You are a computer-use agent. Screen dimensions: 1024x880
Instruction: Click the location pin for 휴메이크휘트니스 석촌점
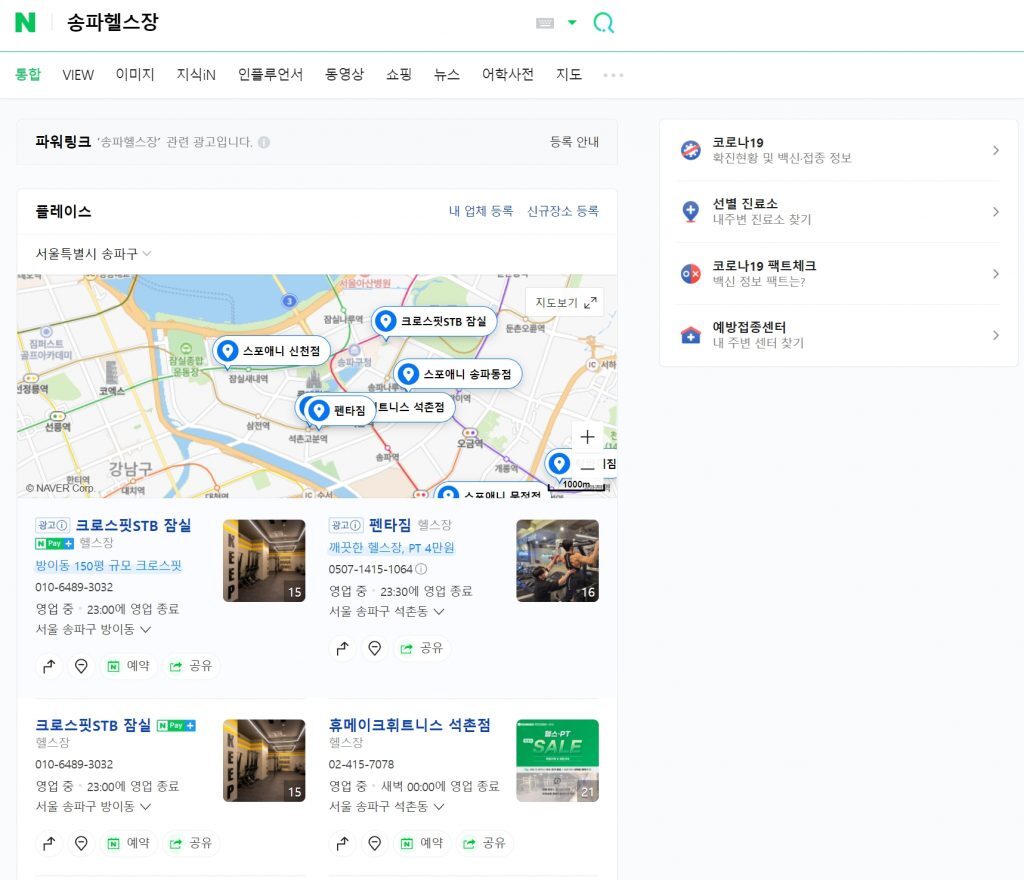(x=374, y=843)
